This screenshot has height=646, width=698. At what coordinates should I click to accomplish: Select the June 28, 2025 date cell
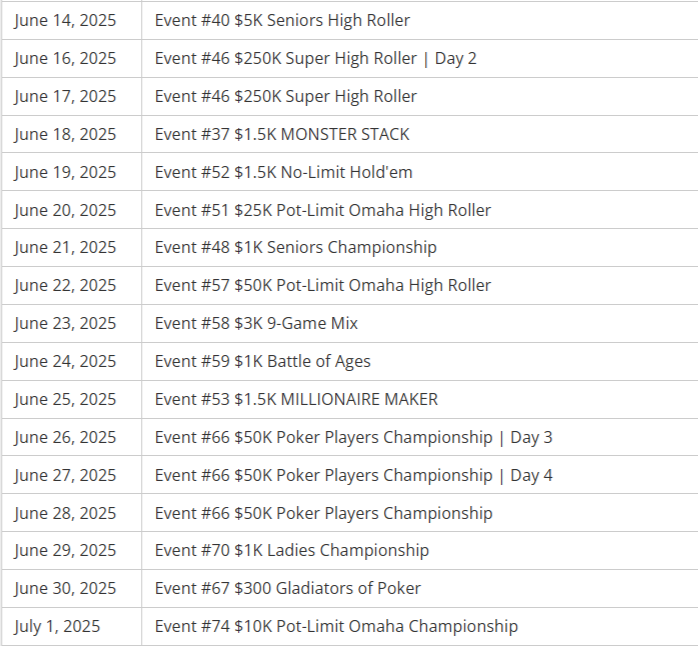[65, 513]
